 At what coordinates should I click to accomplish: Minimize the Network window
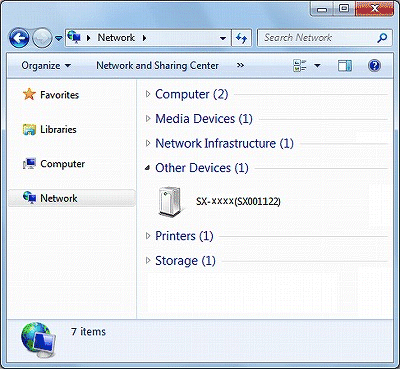(322, 8)
